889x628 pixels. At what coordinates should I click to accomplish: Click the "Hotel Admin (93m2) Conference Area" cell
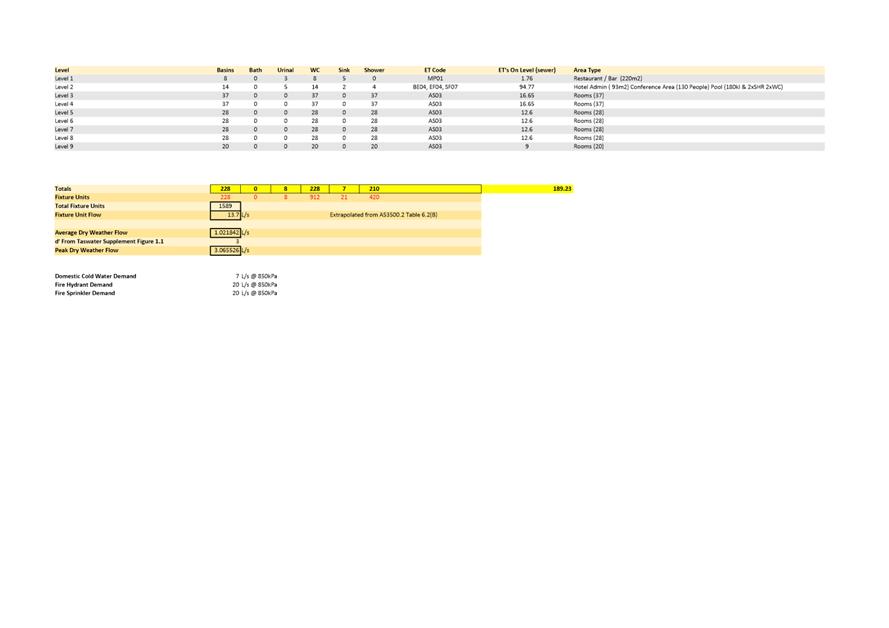(x=678, y=87)
